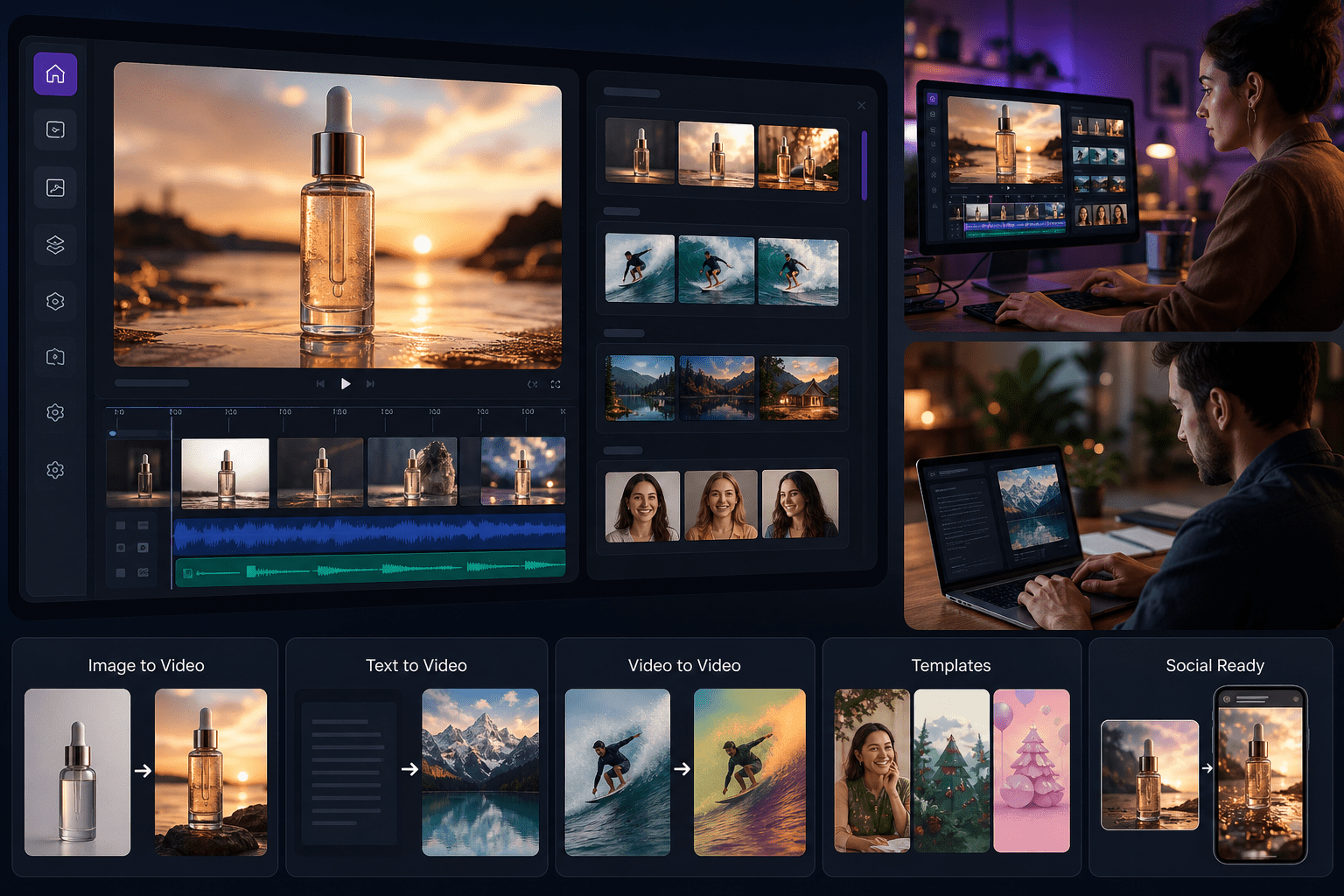Click the colorful stylized surfer result

pos(750,772)
